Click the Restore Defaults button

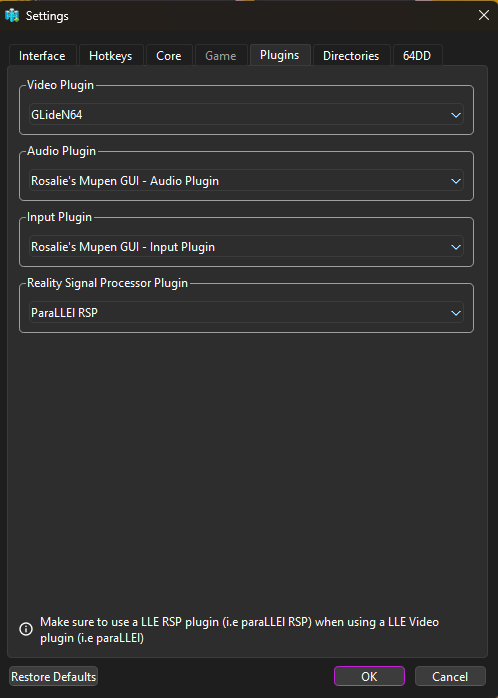(x=53, y=677)
